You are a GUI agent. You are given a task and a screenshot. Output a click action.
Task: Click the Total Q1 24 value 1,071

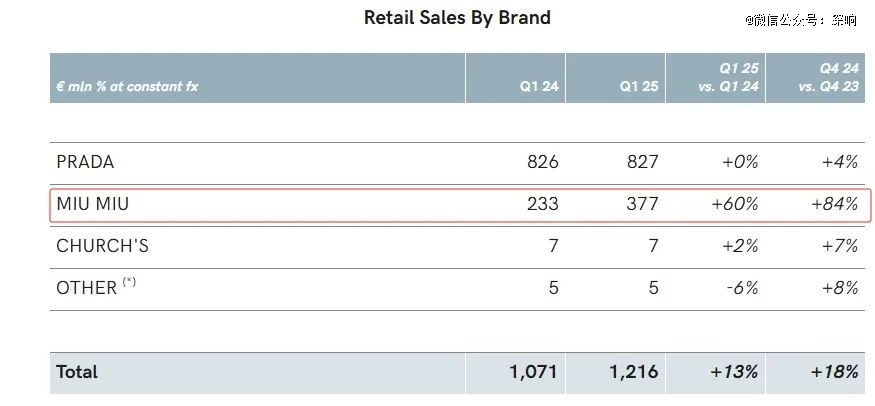[534, 372]
